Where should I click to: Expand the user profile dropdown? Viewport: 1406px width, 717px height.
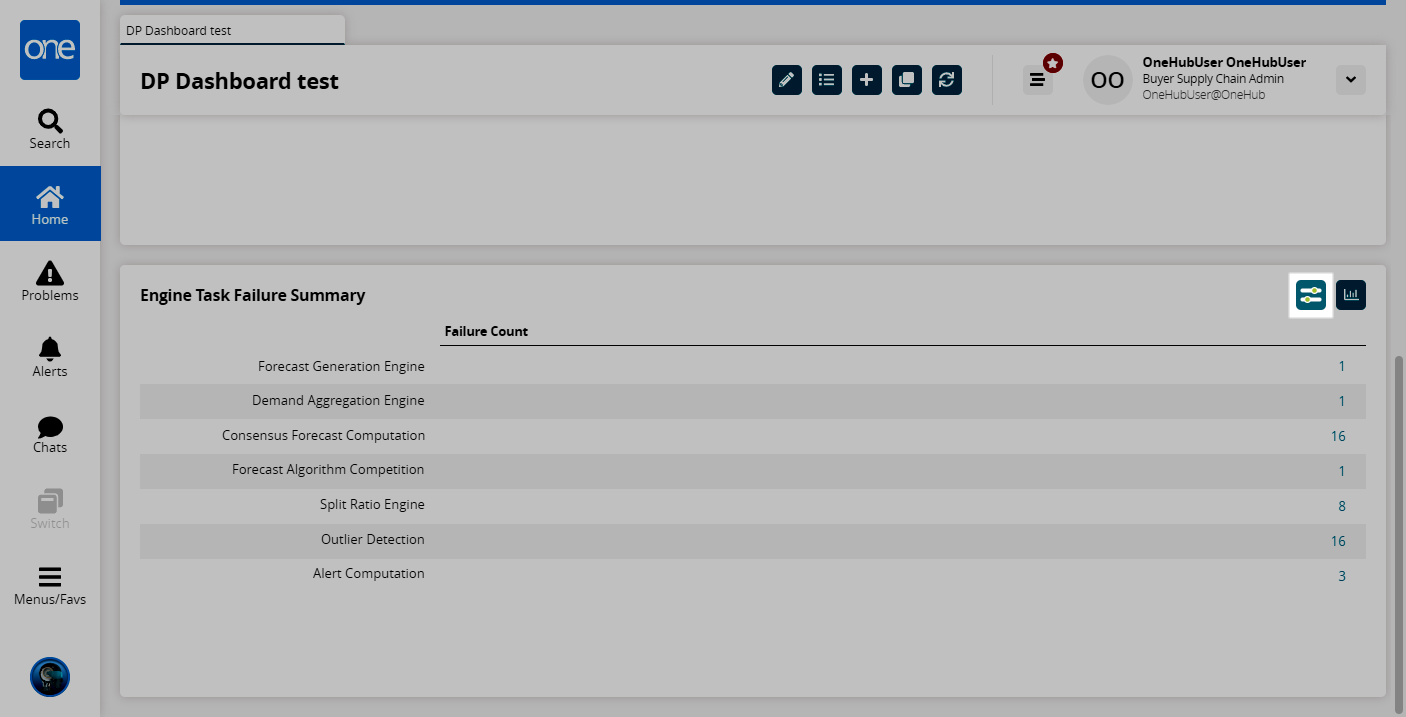(1351, 80)
